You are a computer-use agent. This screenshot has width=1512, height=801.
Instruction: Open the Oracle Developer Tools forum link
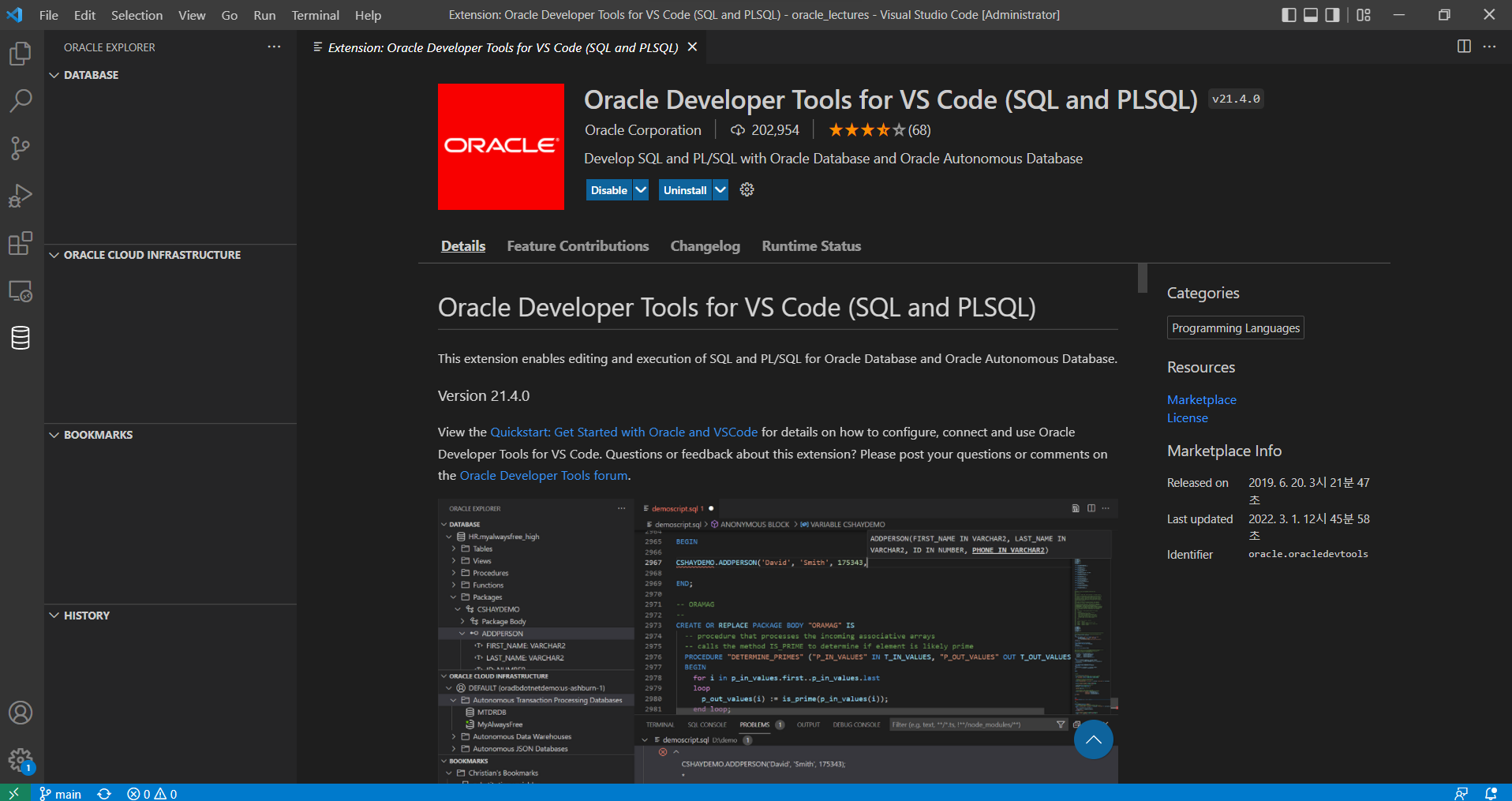tap(544, 476)
